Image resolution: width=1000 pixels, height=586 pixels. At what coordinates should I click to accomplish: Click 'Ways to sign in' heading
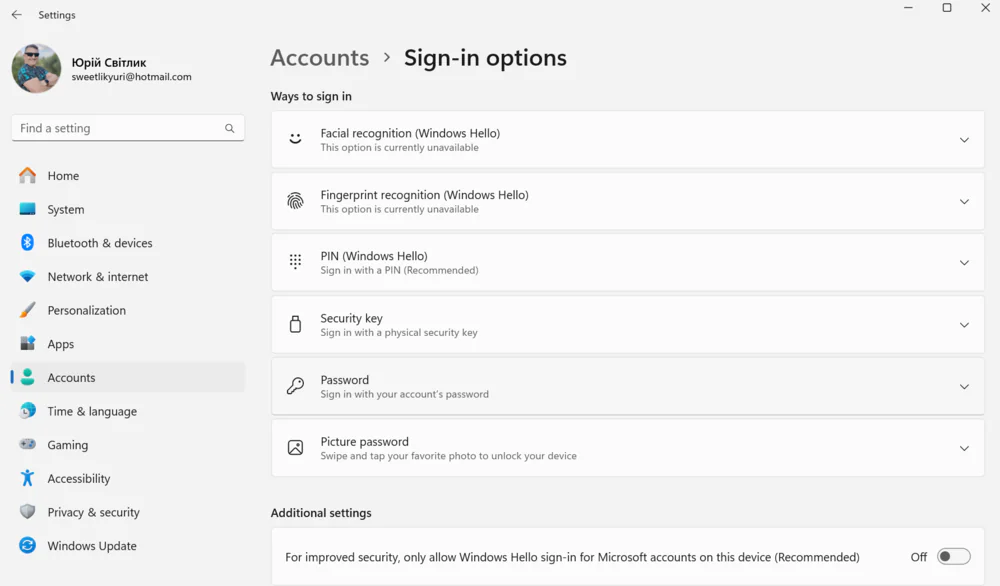point(311,96)
